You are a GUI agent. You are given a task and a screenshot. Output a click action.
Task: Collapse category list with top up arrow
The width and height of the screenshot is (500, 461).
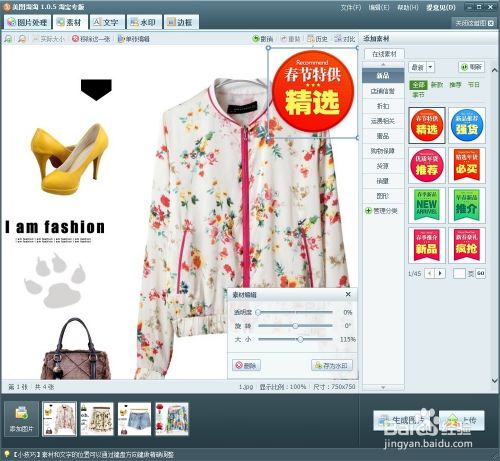(x=383, y=64)
